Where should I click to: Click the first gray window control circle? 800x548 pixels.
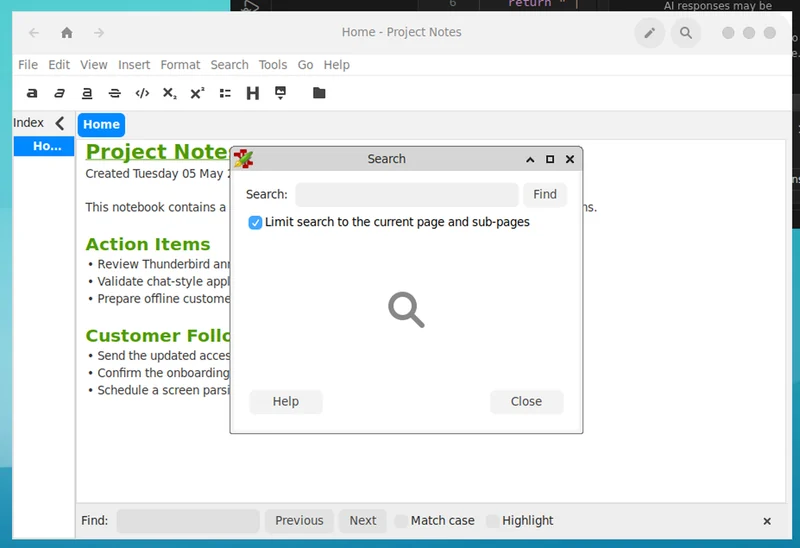(x=728, y=33)
